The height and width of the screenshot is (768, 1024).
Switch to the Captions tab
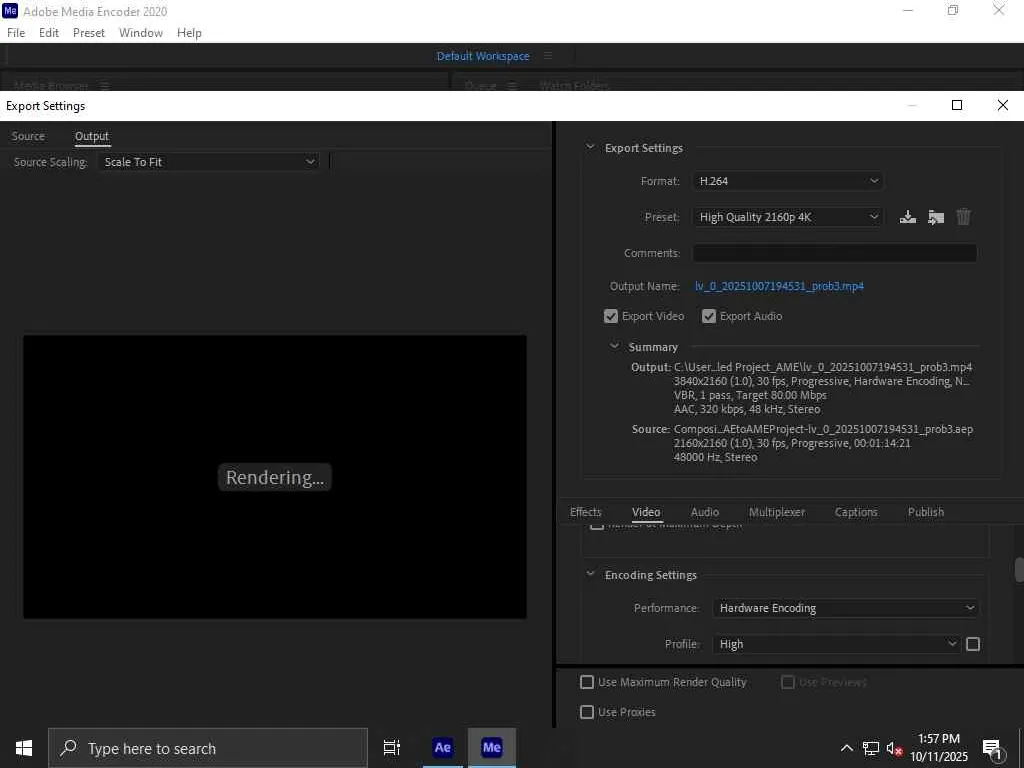(856, 512)
